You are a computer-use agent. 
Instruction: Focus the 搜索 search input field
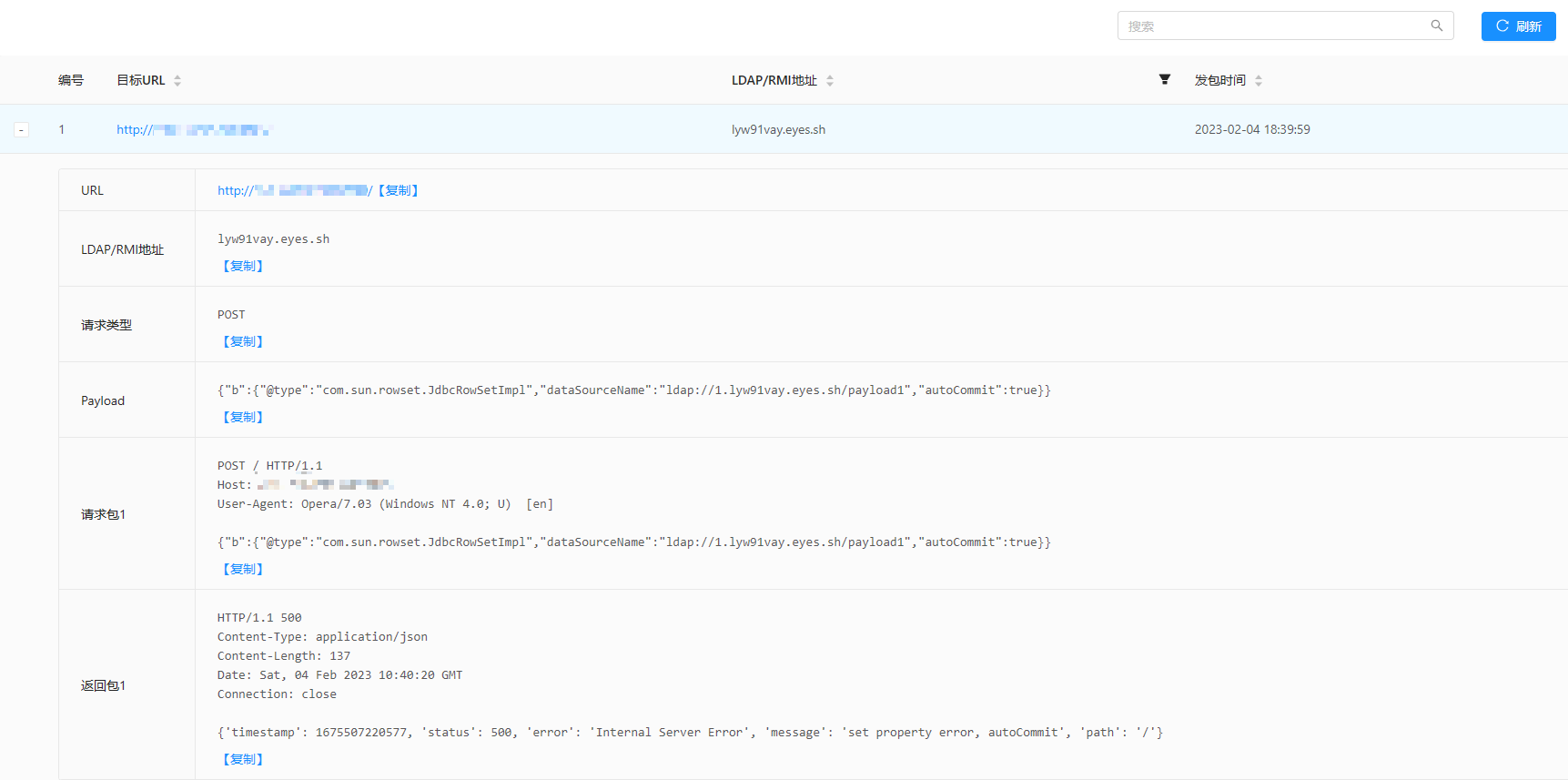point(1285,25)
